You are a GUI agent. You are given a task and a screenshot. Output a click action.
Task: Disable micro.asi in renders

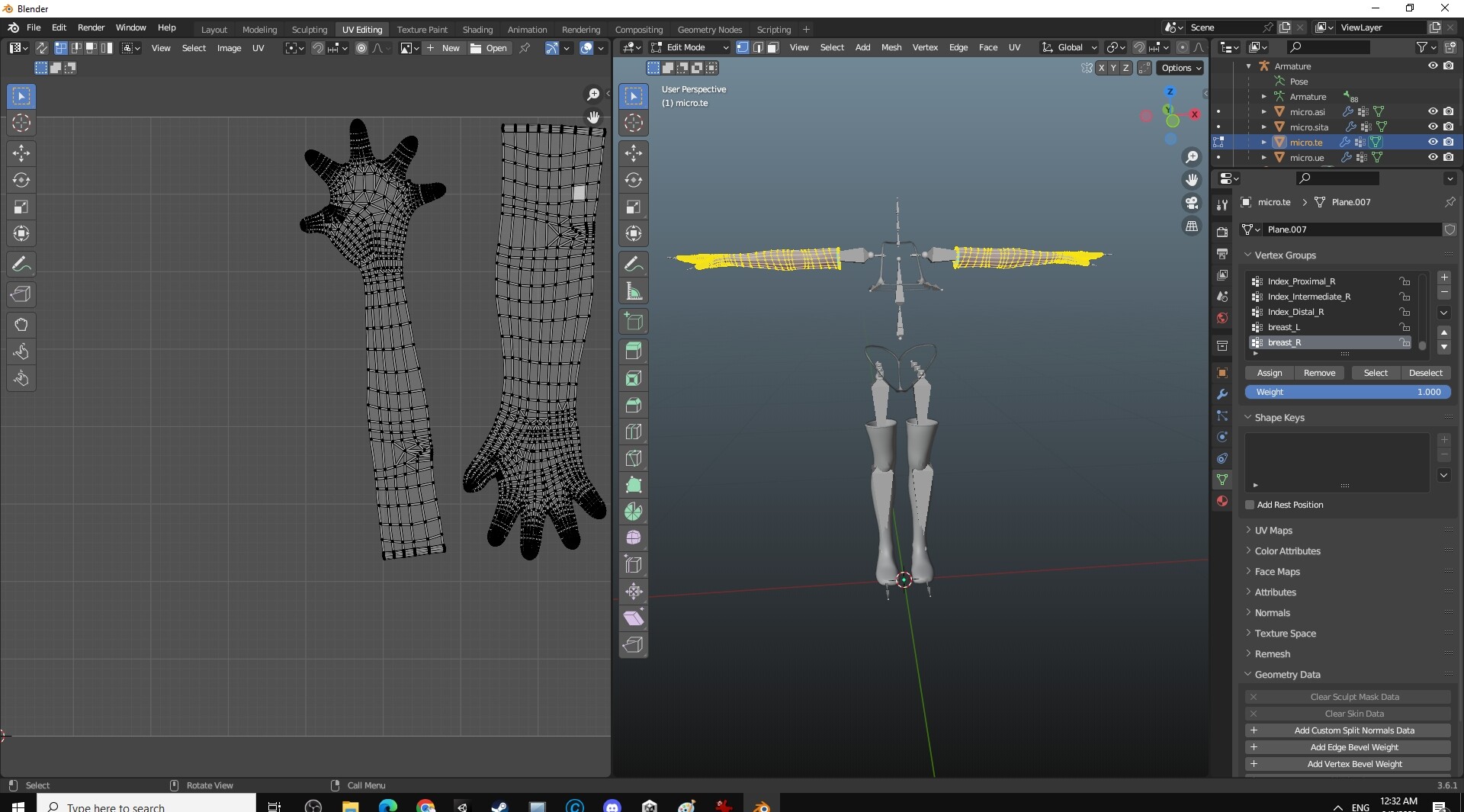coord(1448,111)
